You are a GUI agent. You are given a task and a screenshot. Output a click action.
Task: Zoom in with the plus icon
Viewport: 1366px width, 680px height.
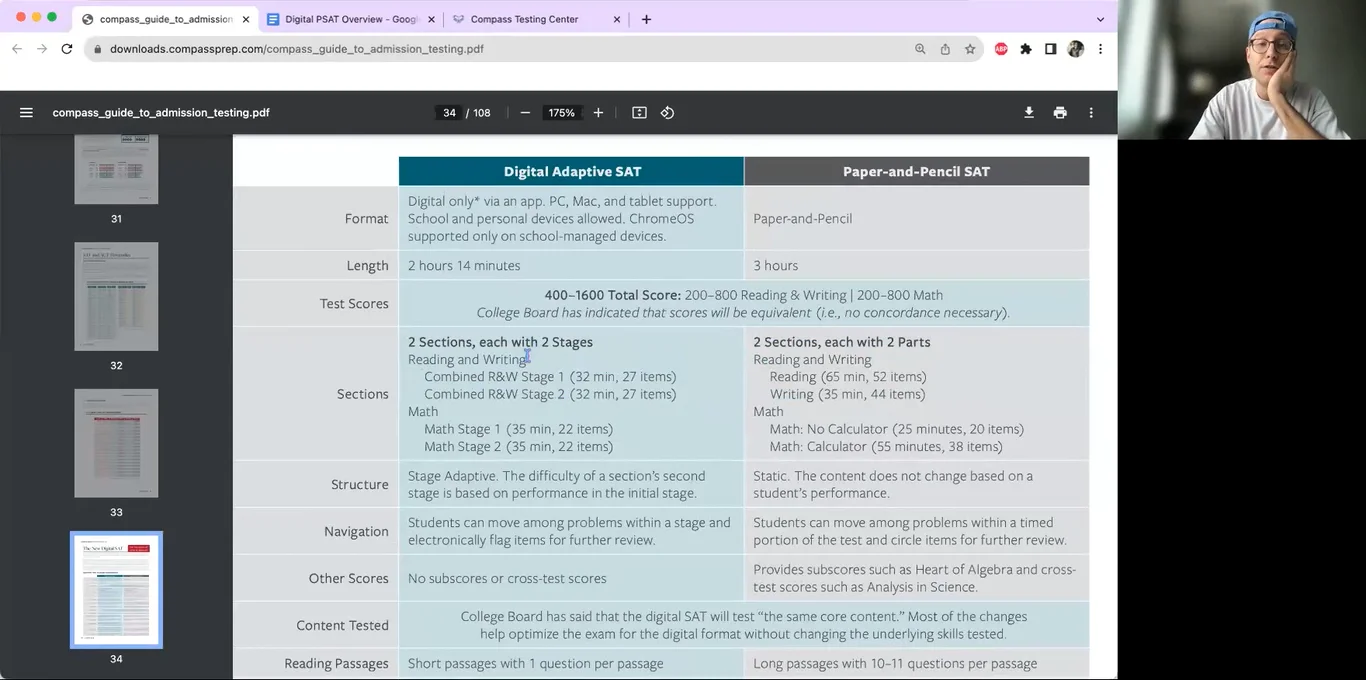pos(598,113)
